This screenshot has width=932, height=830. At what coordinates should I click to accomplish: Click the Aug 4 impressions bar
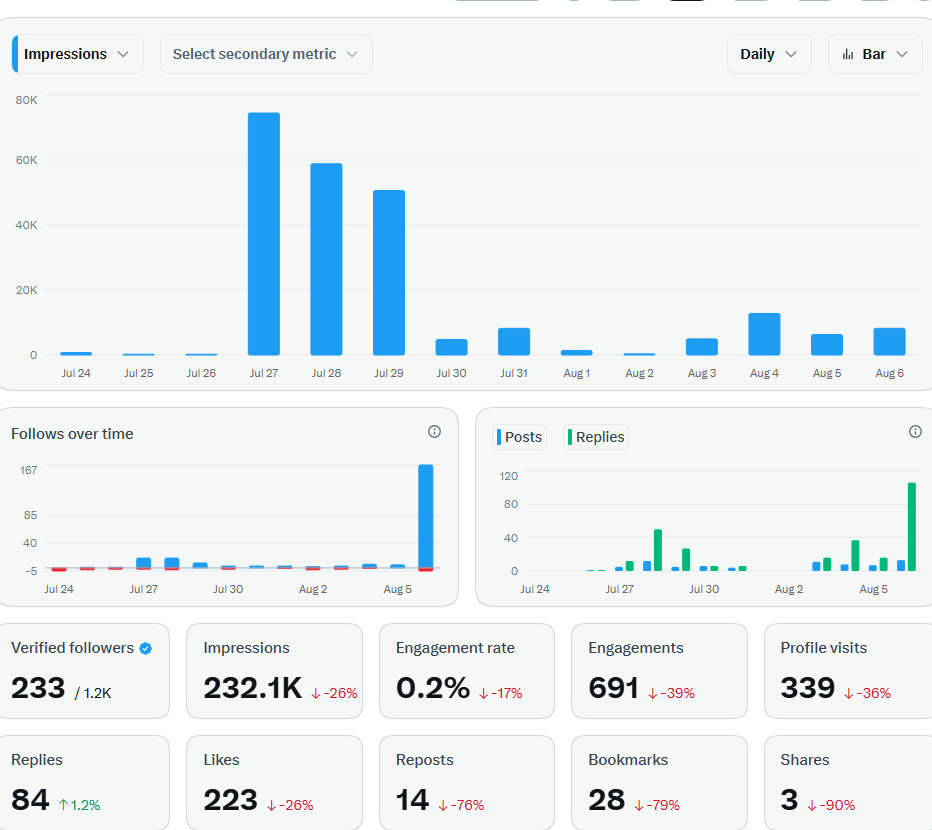pos(764,334)
